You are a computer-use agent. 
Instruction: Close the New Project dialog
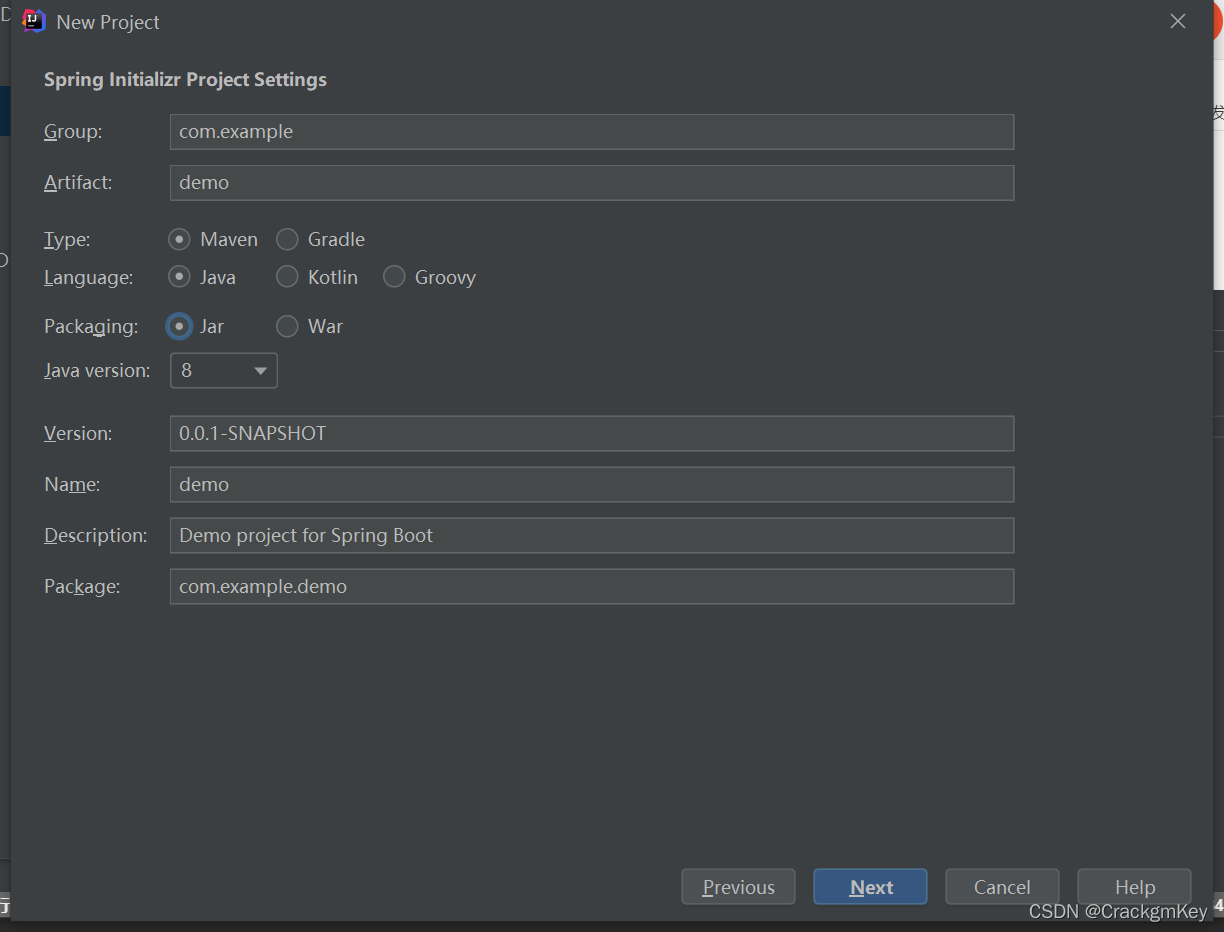coord(1178,21)
